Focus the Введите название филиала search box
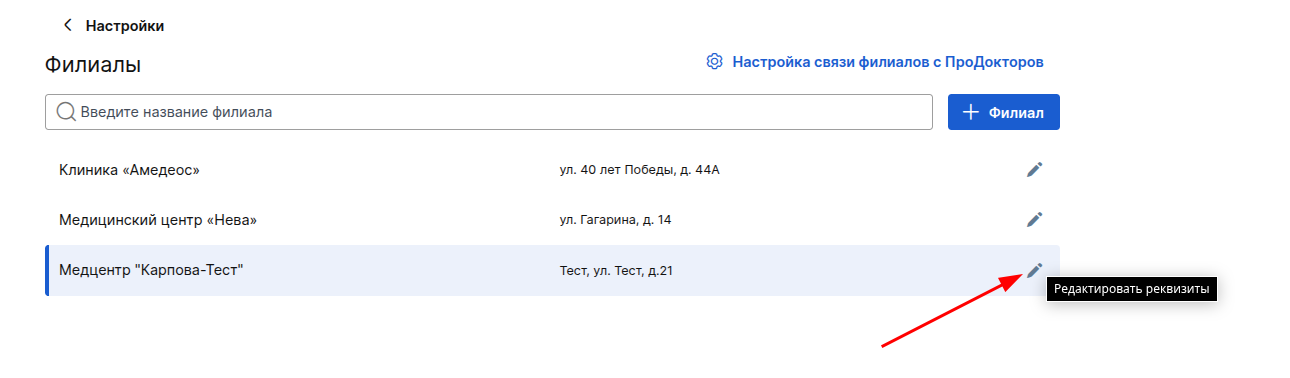 coord(489,112)
